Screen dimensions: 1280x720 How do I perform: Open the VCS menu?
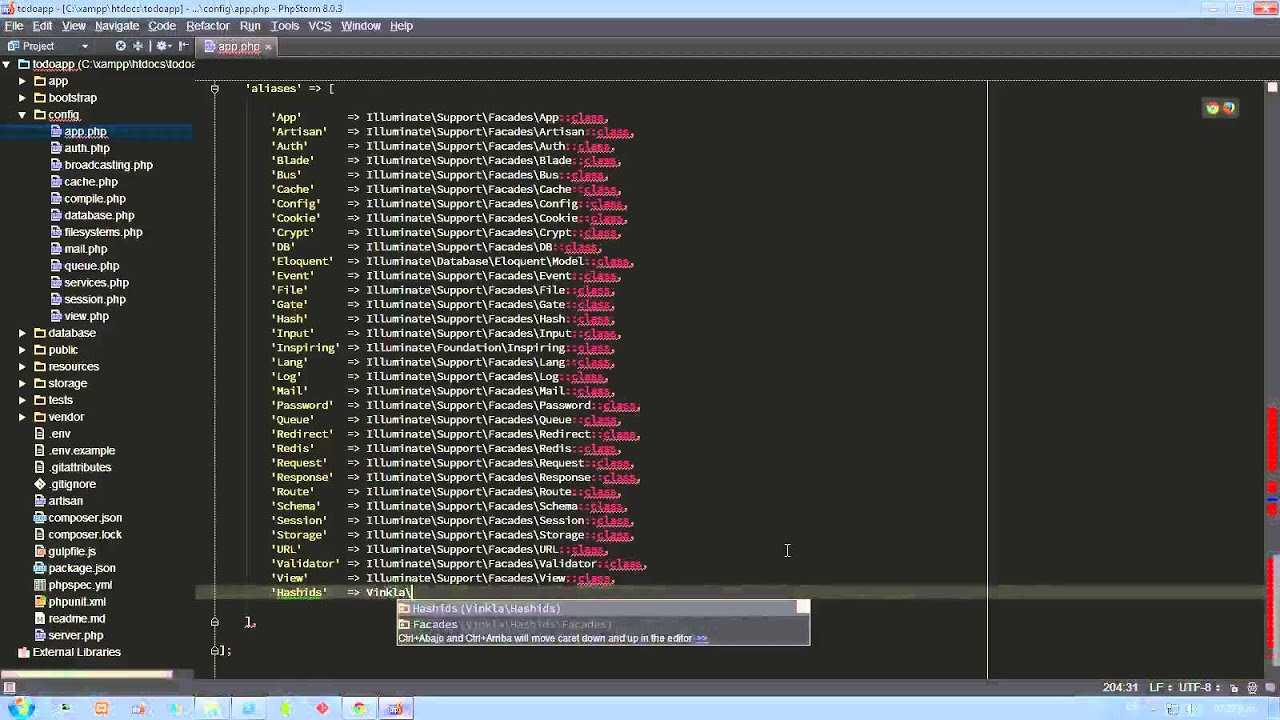pyautogui.click(x=319, y=26)
